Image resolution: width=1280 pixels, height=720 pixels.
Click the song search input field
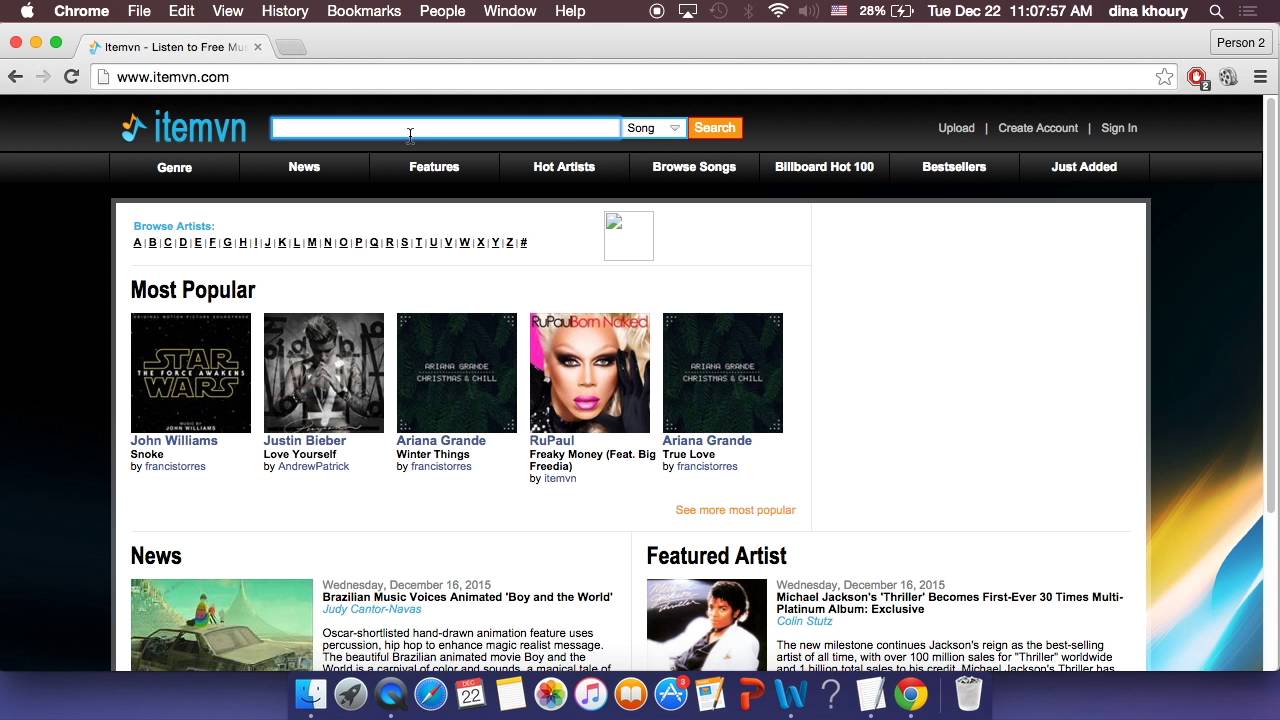pyautogui.click(x=446, y=128)
